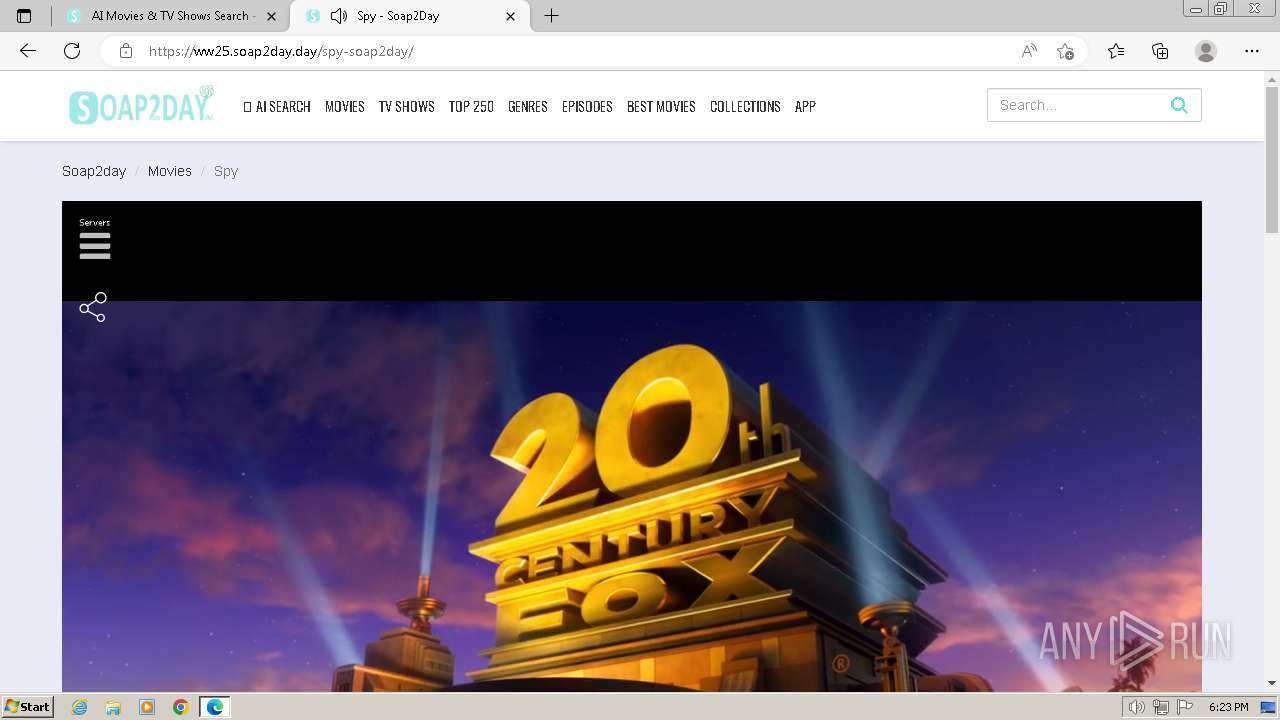Click the Spy breadcrumb text
The height and width of the screenshot is (720, 1280).
pyautogui.click(x=226, y=171)
